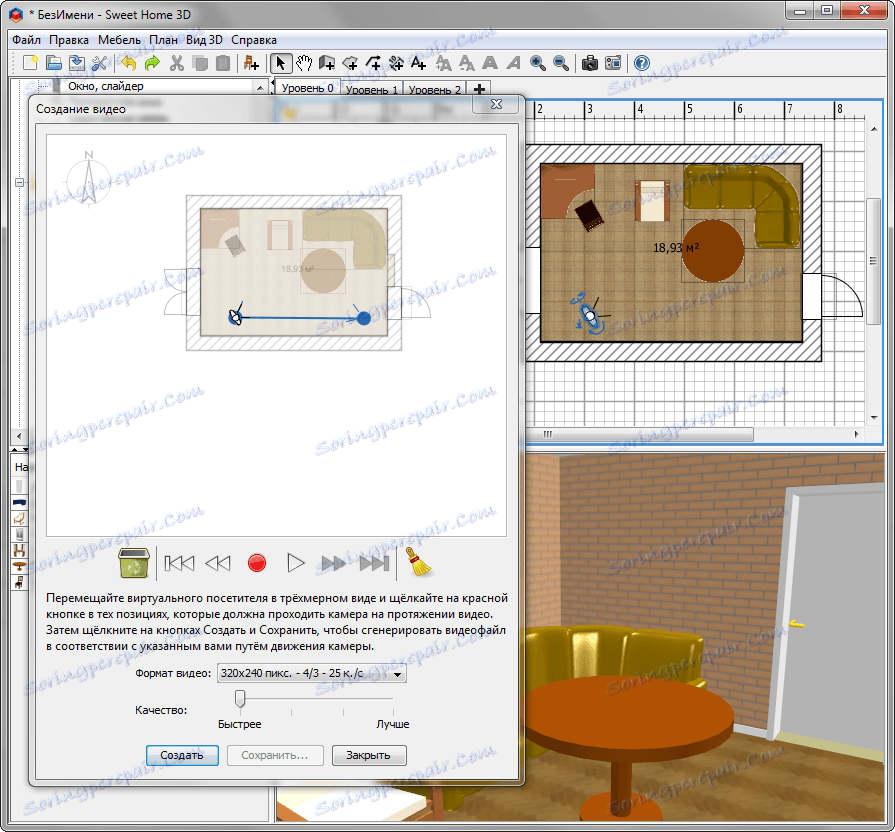The width and height of the screenshot is (895, 832).
Task: Click the Закрыть button
Action: [x=368, y=755]
